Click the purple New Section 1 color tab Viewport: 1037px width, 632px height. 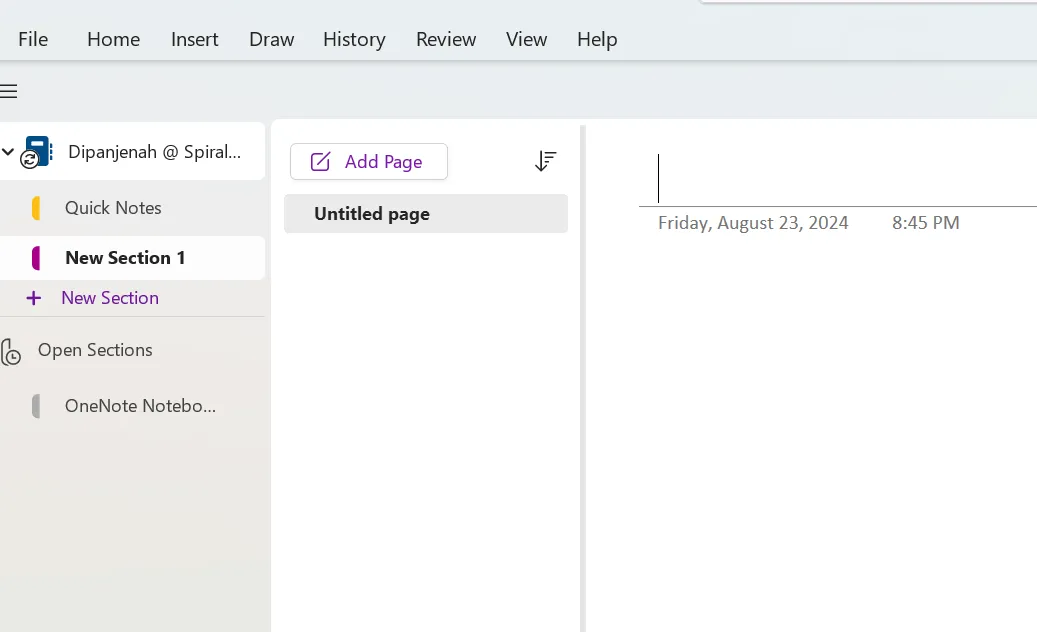[36, 258]
